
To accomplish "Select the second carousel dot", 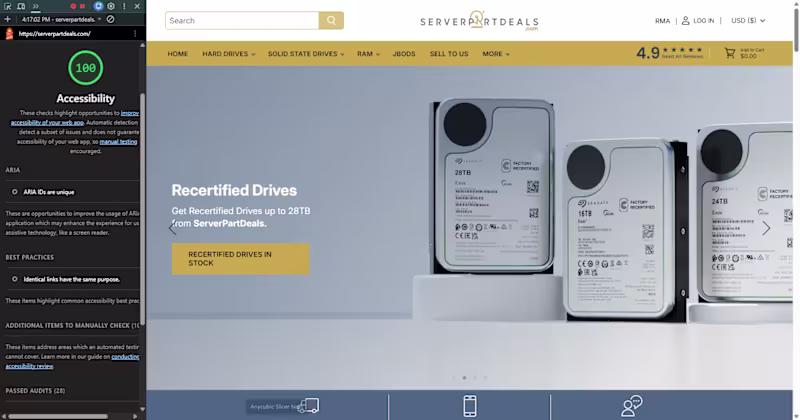I will point(464,378).
